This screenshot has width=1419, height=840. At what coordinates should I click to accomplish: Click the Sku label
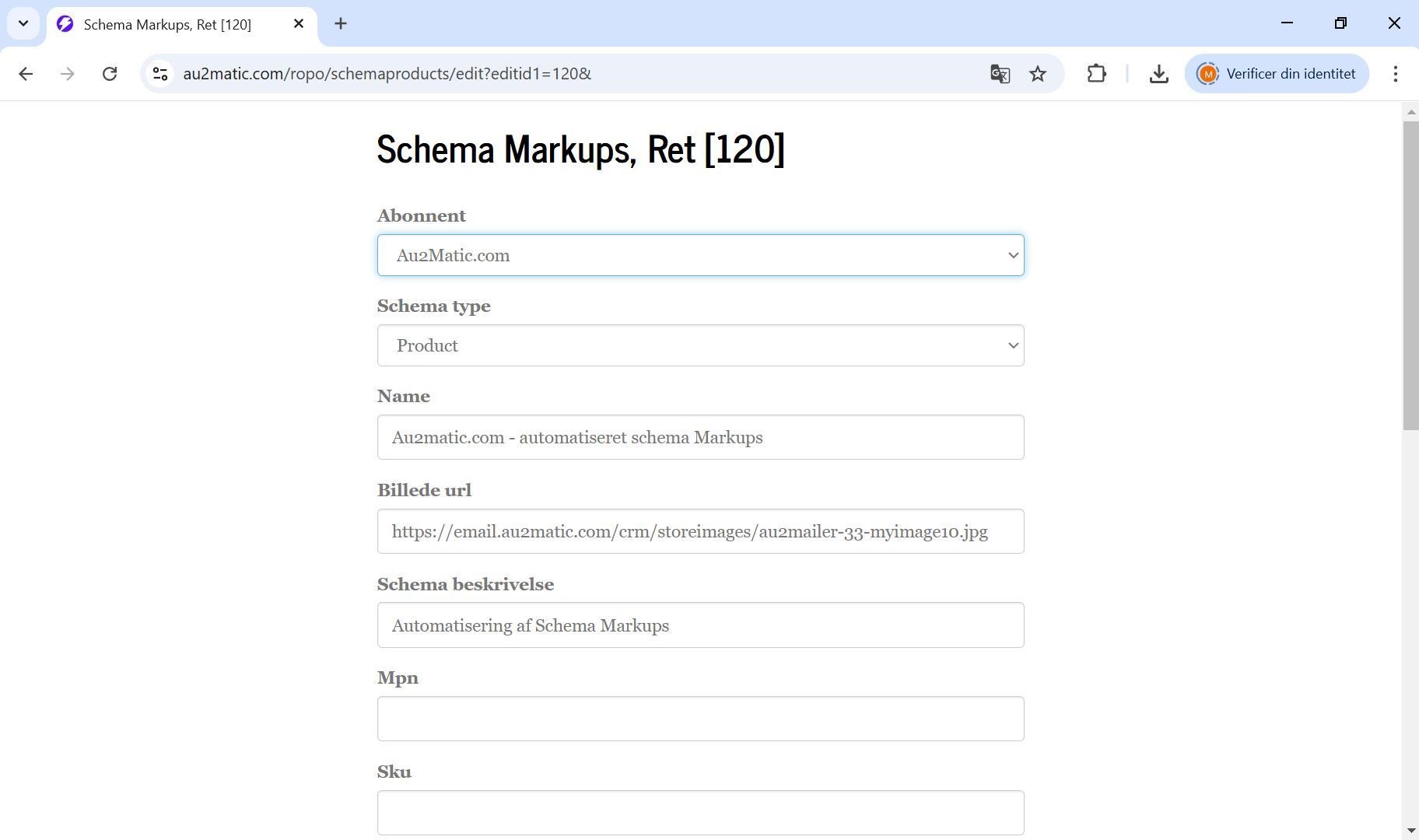pyautogui.click(x=394, y=772)
